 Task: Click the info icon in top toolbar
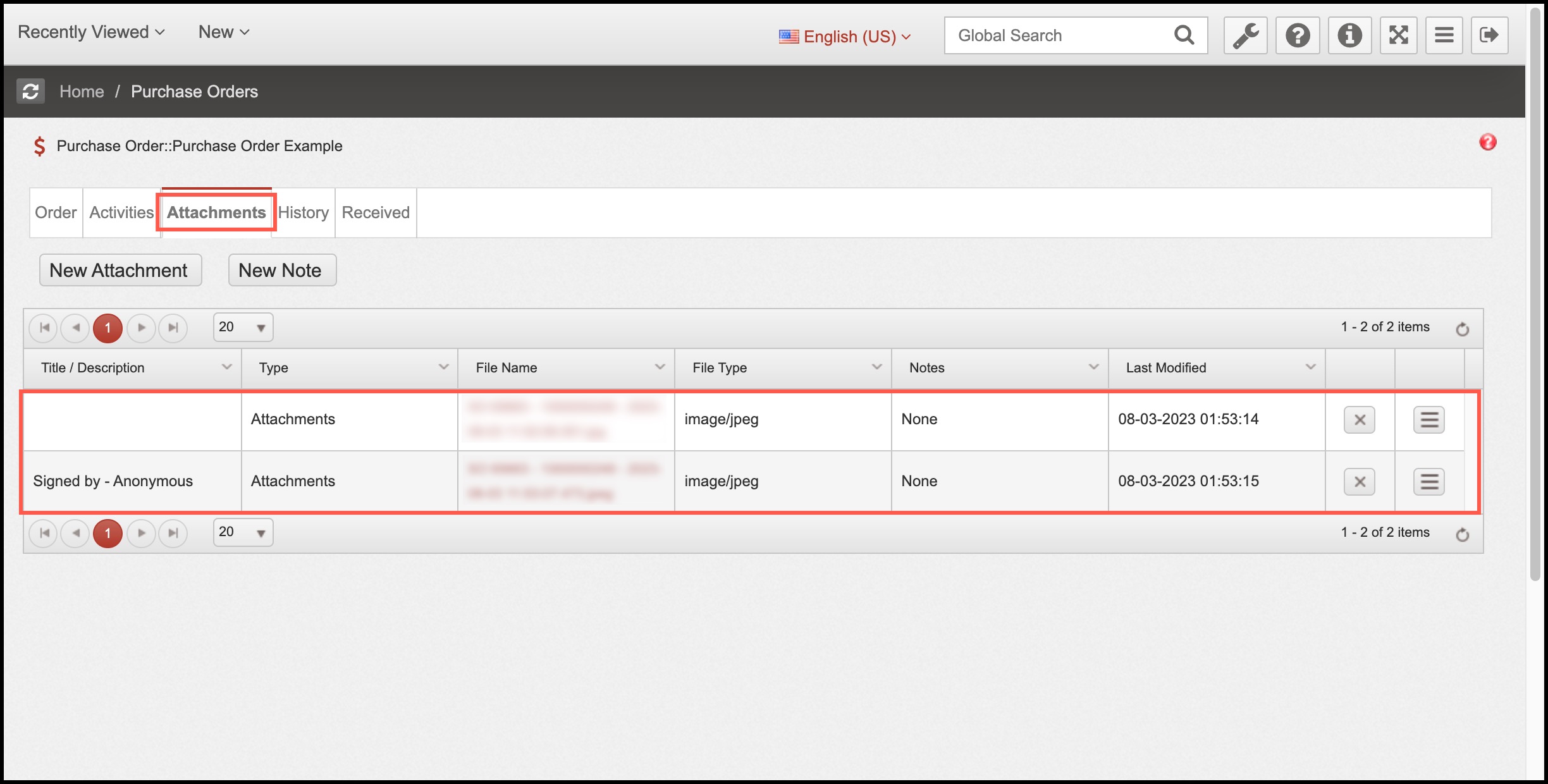tap(1349, 35)
